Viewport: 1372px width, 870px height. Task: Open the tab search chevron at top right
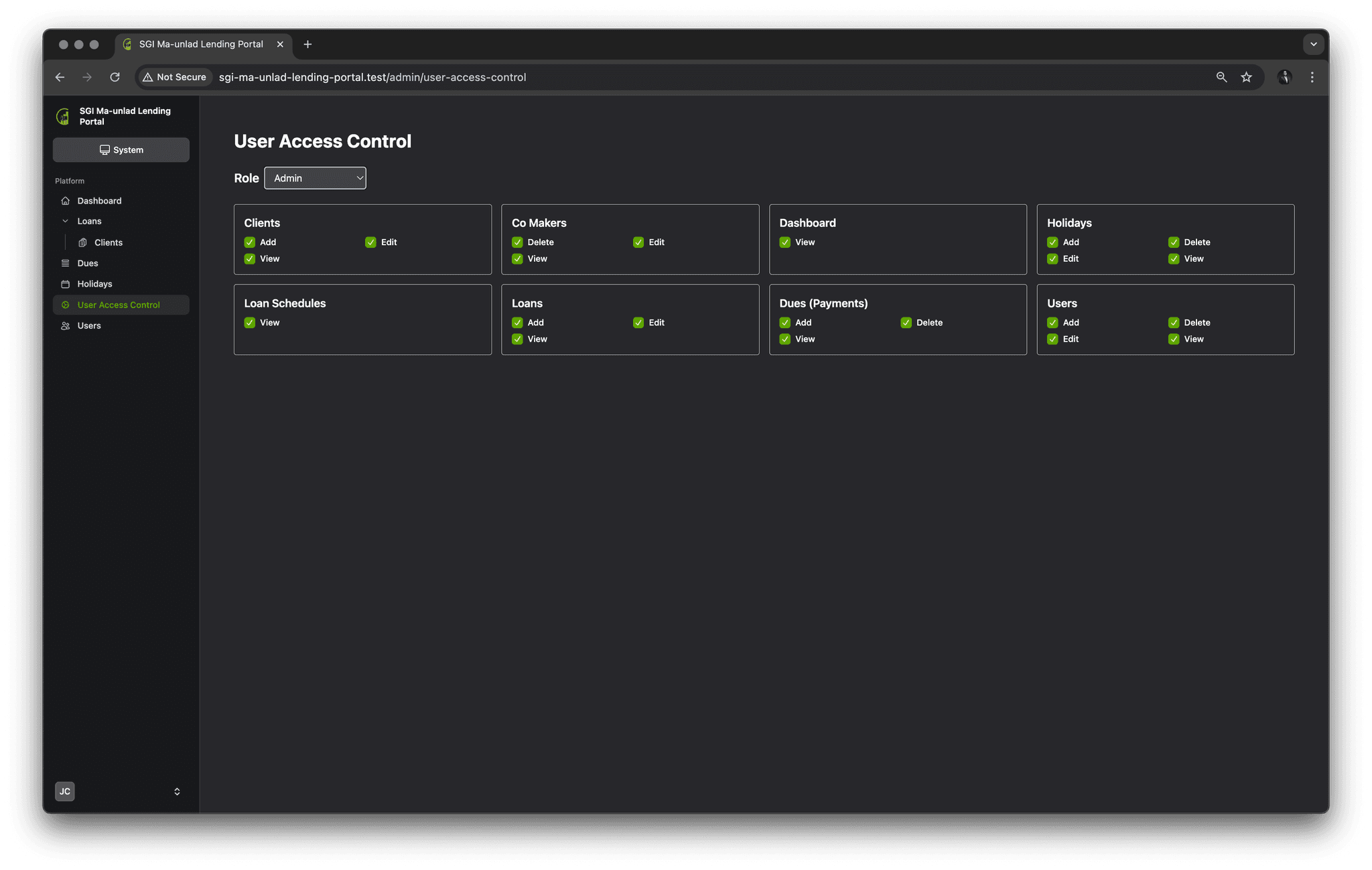(1313, 44)
